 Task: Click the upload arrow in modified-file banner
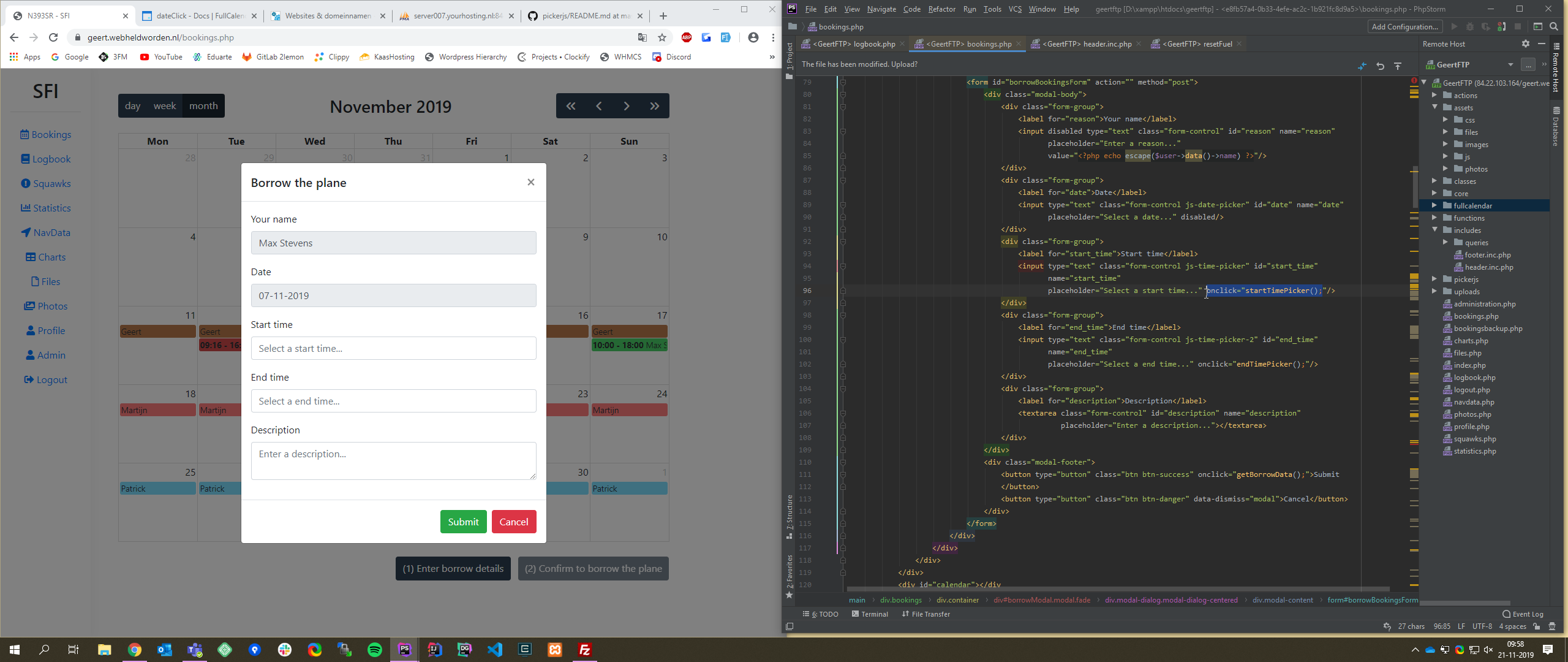coord(1398,66)
